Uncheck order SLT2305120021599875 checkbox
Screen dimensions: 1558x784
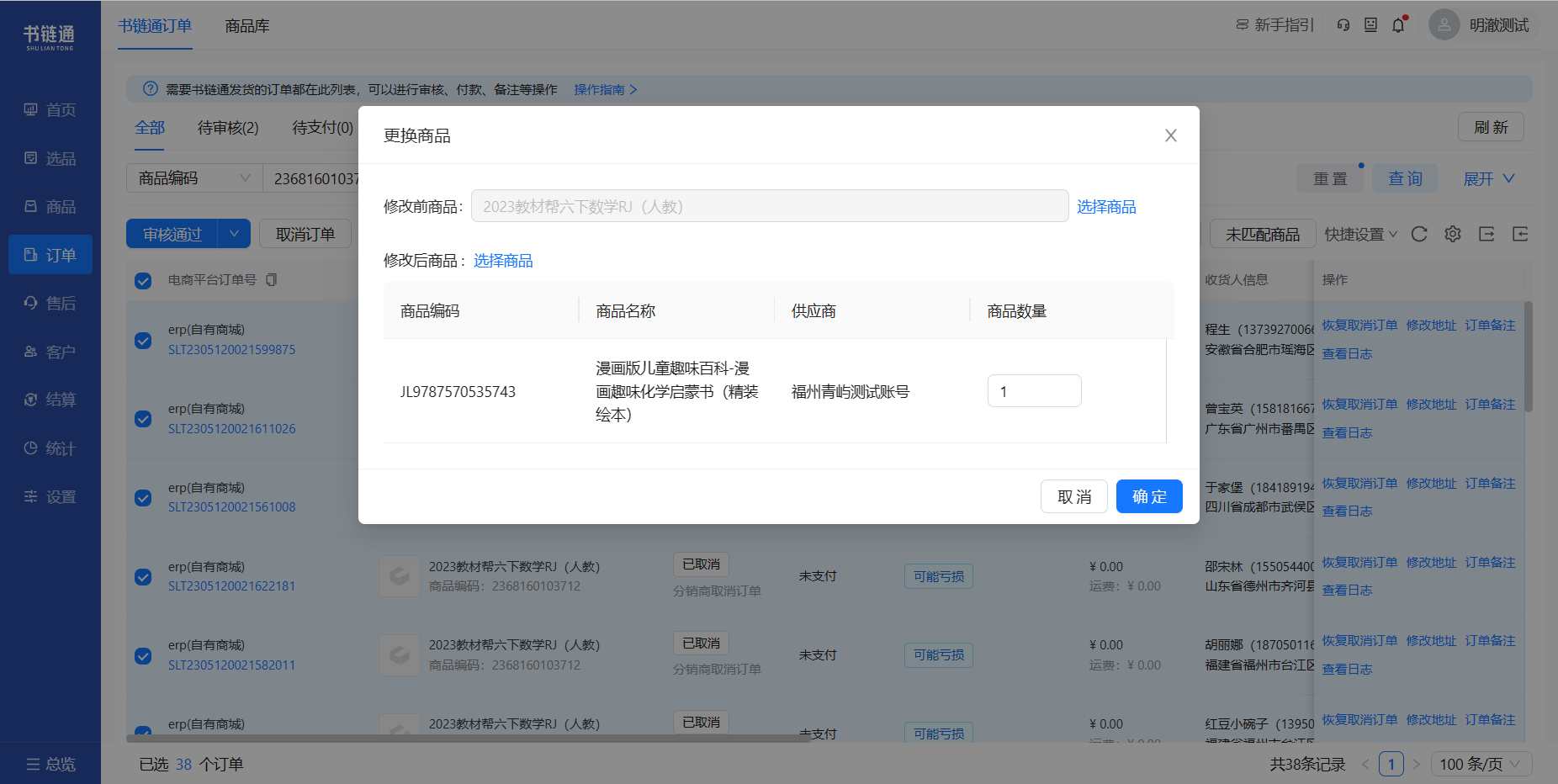click(143, 341)
